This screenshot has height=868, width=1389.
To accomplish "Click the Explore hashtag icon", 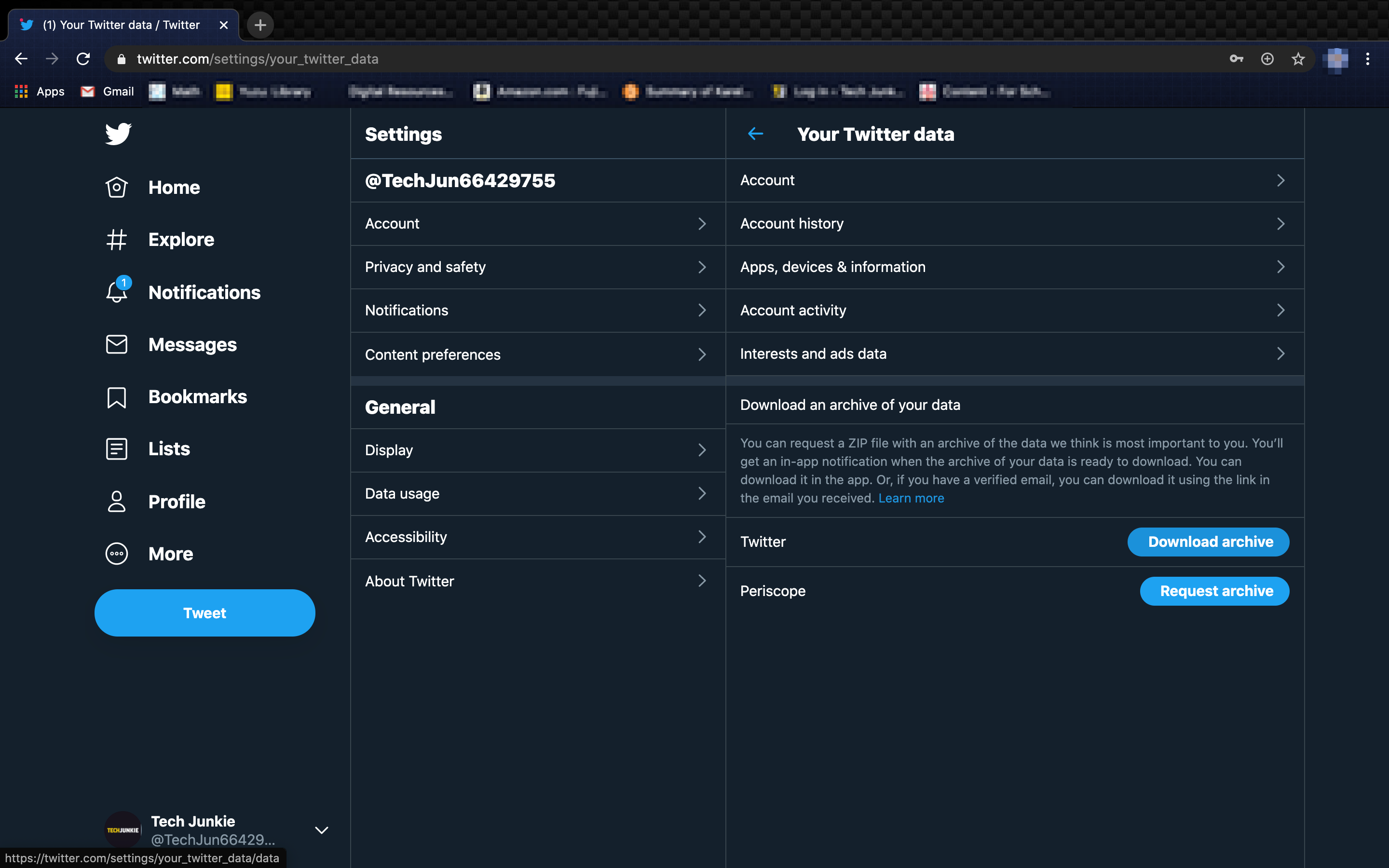I will [x=117, y=240].
